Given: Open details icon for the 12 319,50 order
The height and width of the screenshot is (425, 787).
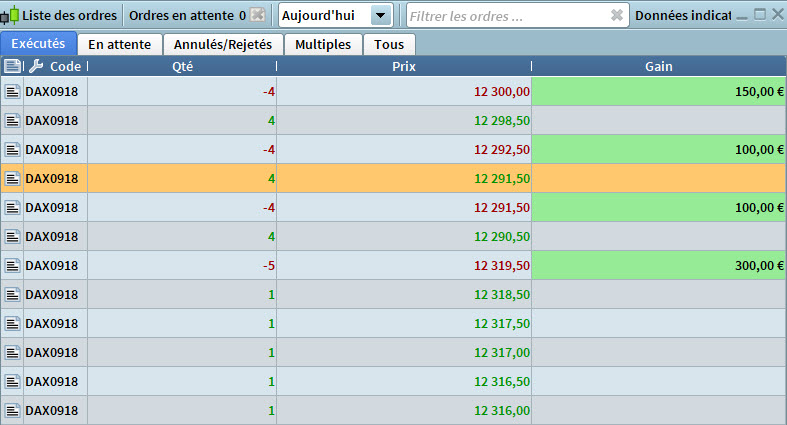Looking at the screenshot, I should (12, 265).
